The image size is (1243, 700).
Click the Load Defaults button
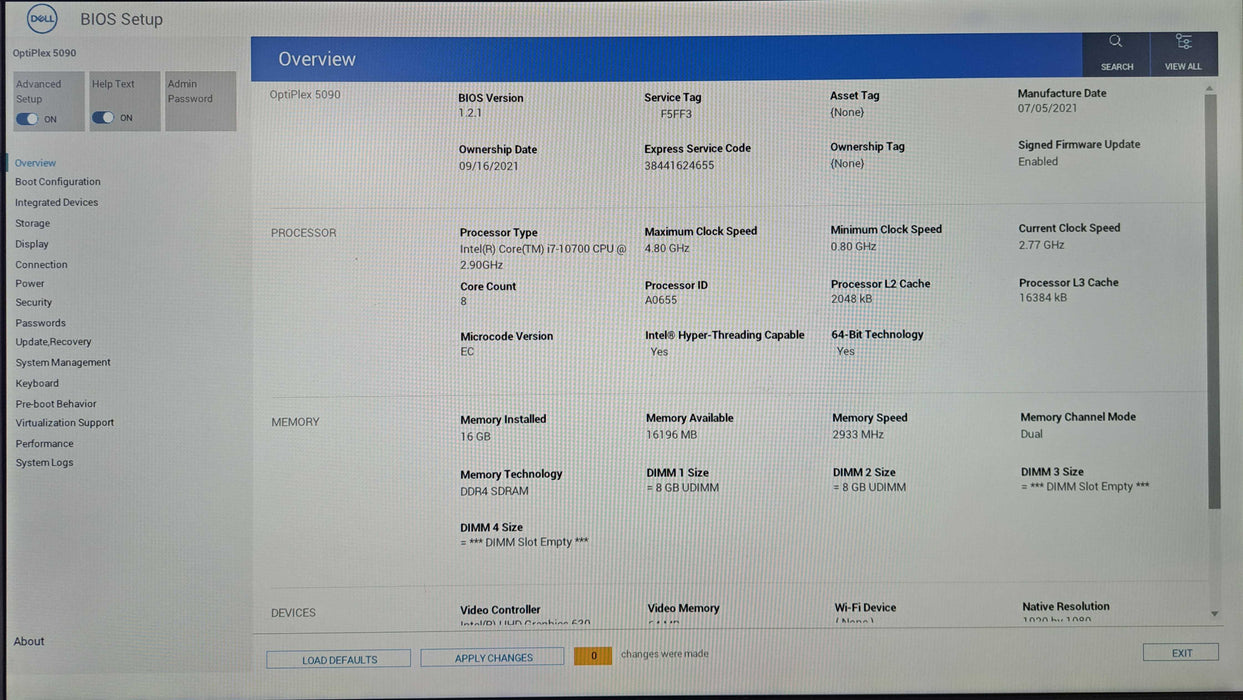point(339,659)
